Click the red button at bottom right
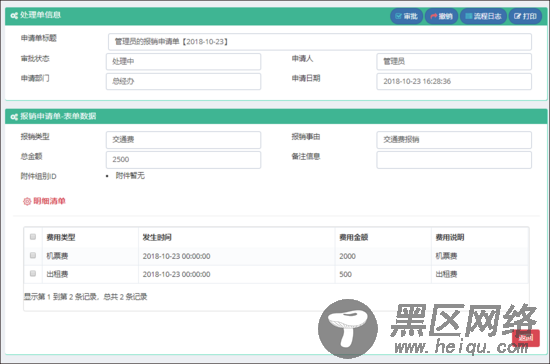550x364 pixels. pyautogui.click(x=525, y=338)
